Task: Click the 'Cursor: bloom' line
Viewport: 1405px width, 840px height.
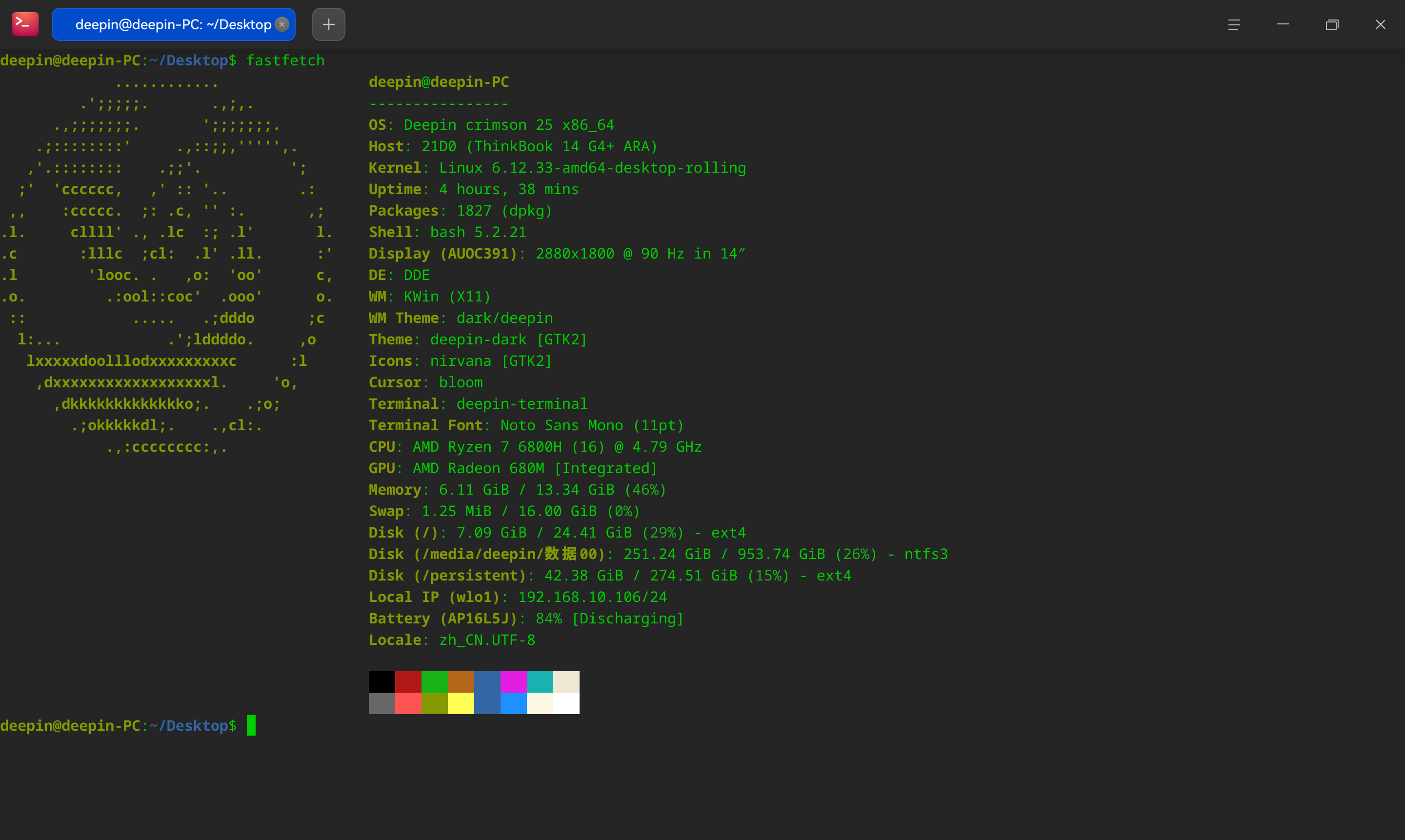Action: pyautogui.click(x=426, y=383)
